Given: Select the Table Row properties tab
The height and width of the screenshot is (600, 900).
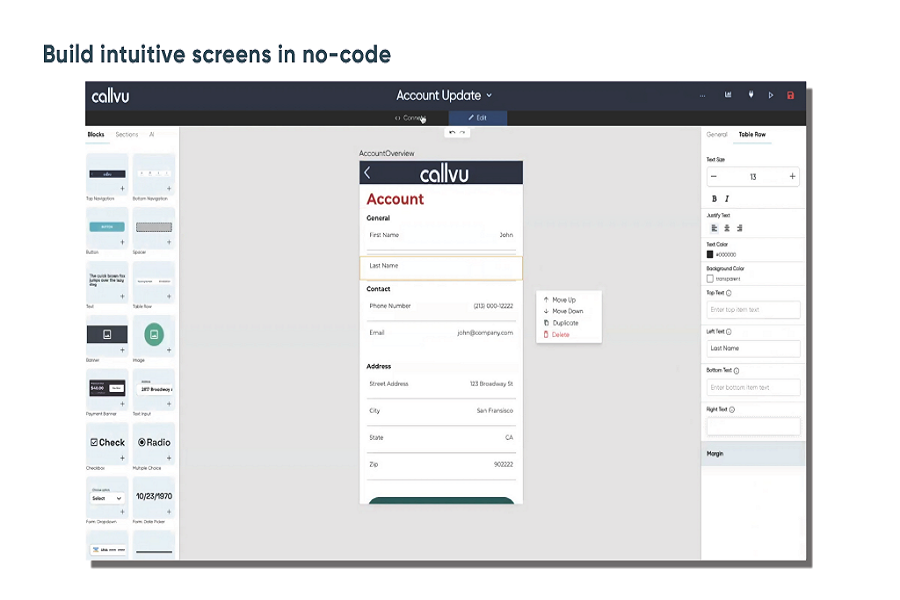Looking at the screenshot, I should pos(752,134).
